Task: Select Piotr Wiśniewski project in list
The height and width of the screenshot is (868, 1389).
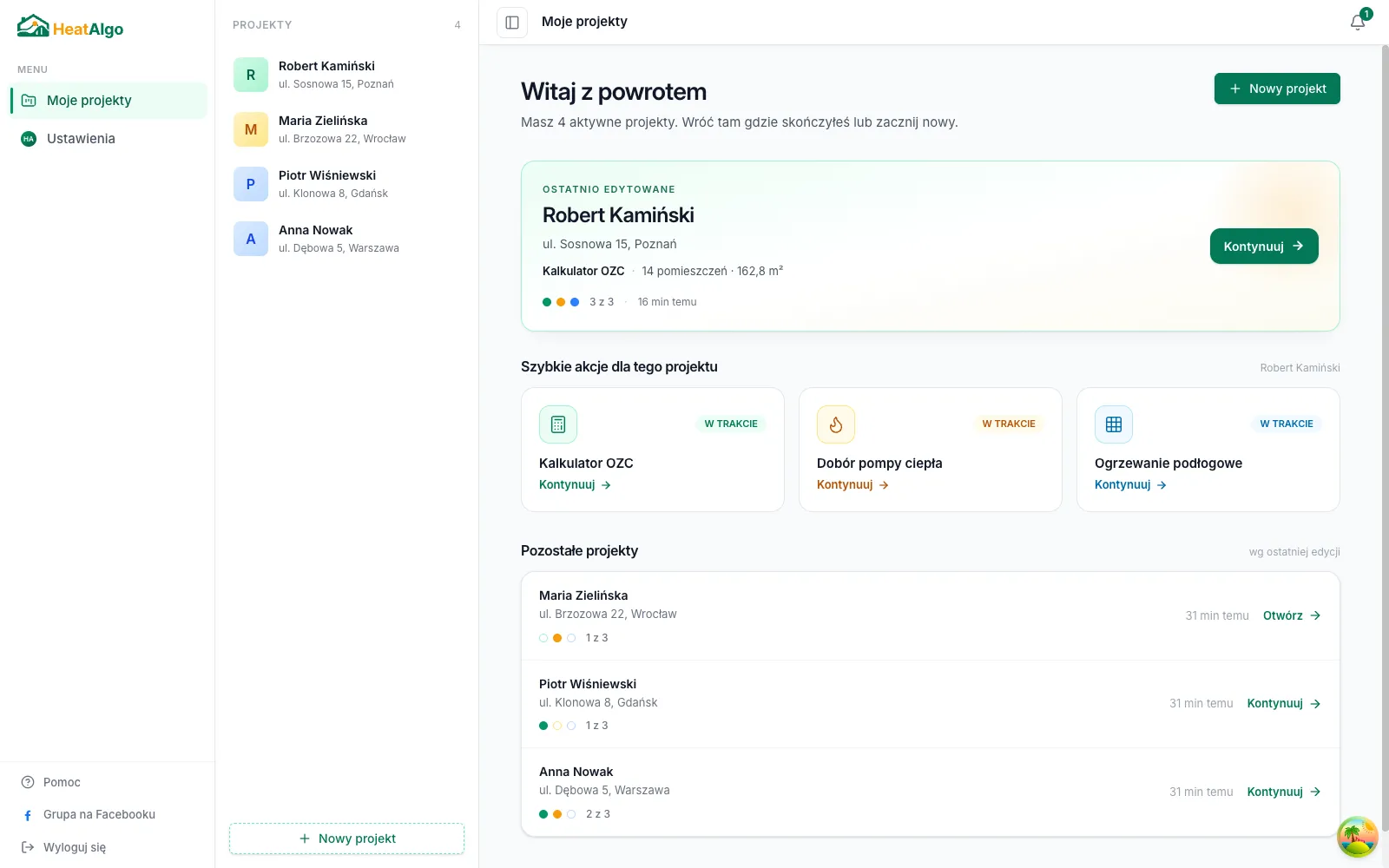Action: [x=346, y=184]
